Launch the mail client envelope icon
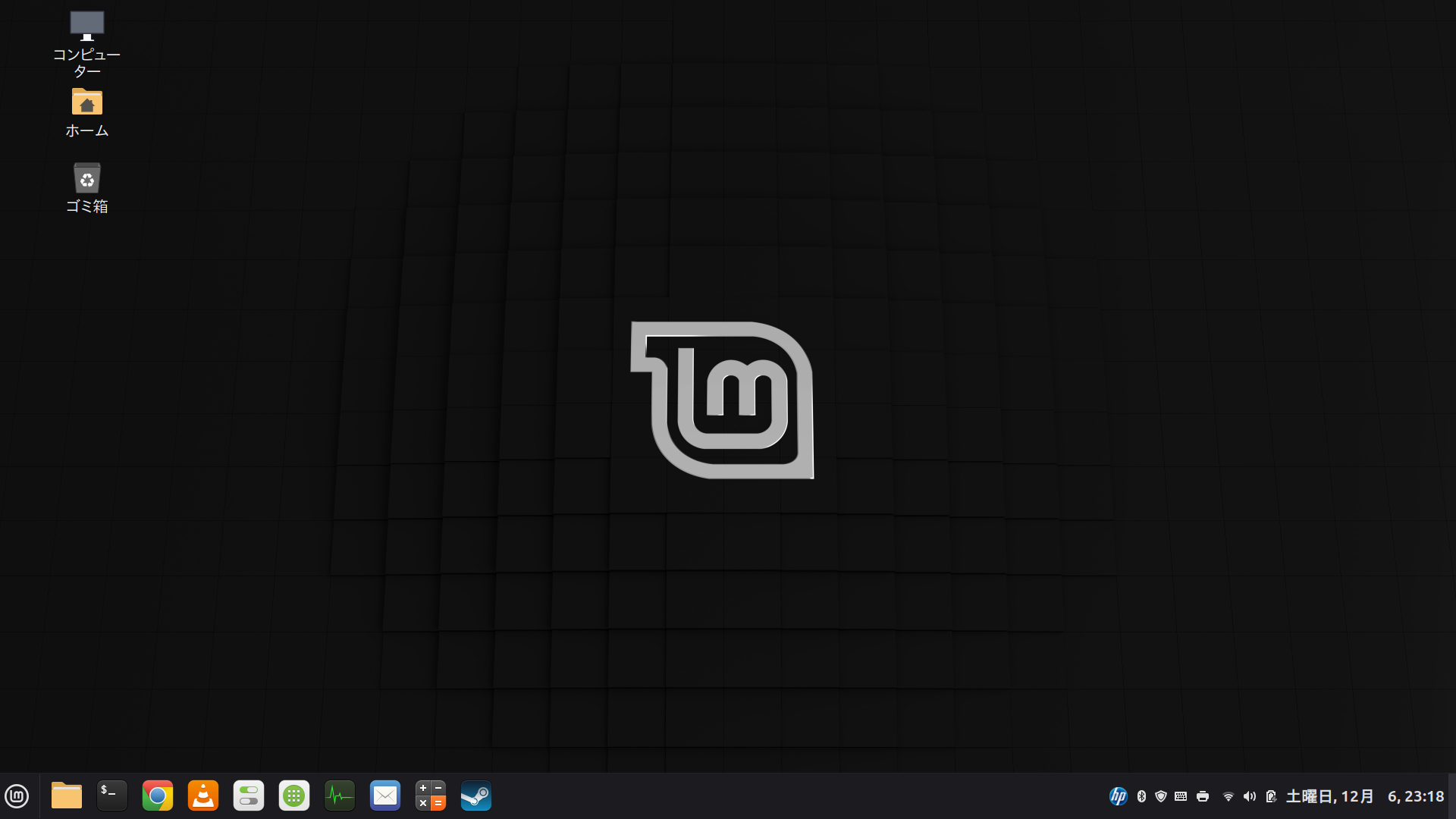The image size is (1456, 819). (385, 796)
